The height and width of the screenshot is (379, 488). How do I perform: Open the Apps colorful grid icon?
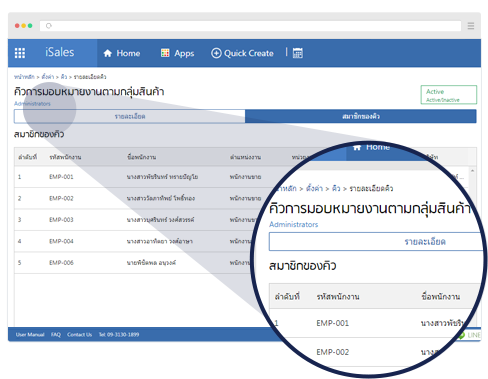(165, 53)
